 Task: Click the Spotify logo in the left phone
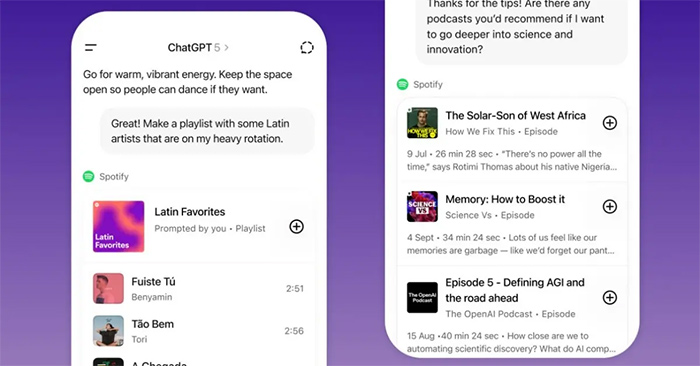point(88,176)
